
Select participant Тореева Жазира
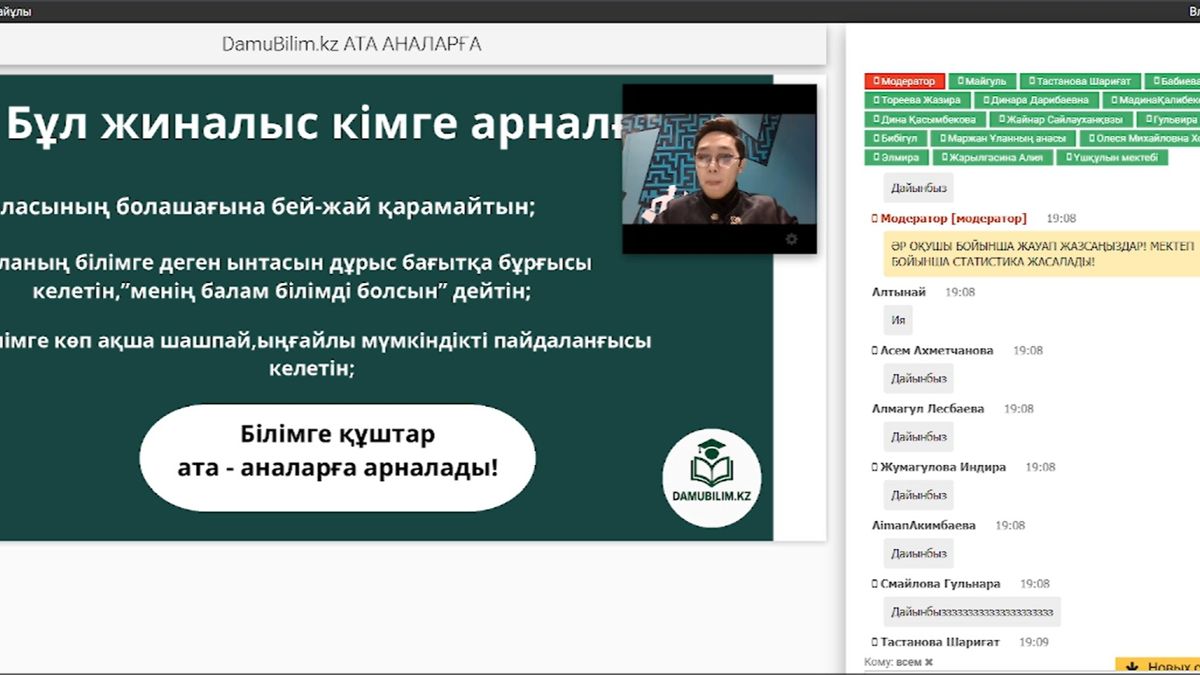918,99
